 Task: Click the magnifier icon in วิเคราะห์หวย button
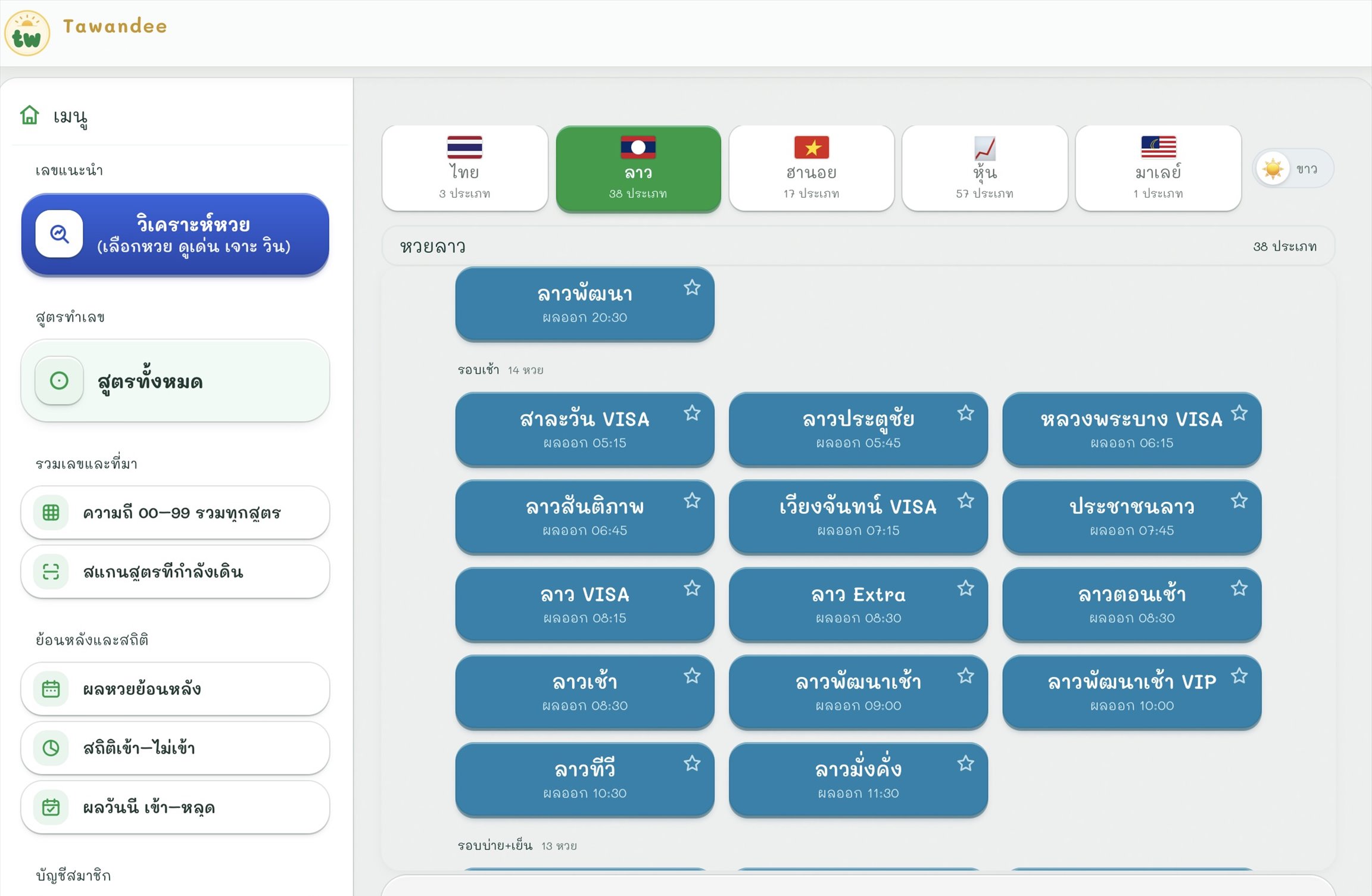[59, 234]
